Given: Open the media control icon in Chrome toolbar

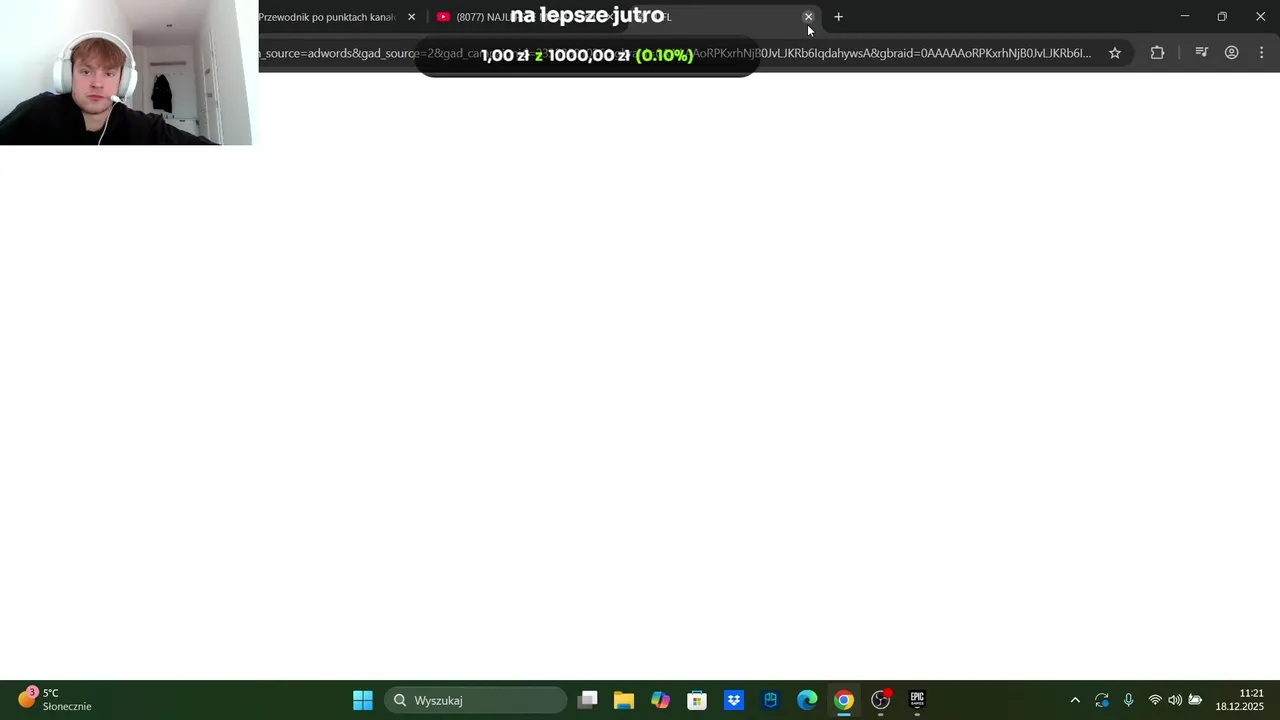Looking at the screenshot, I should pos(1201,53).
